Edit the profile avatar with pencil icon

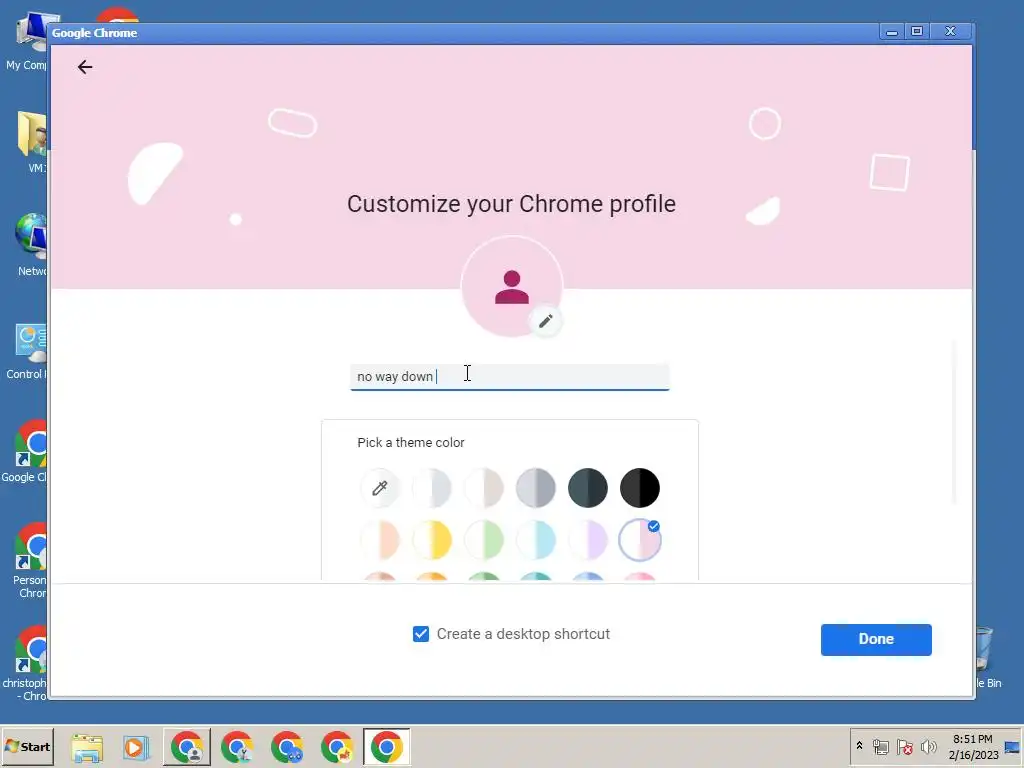[545, 321]
